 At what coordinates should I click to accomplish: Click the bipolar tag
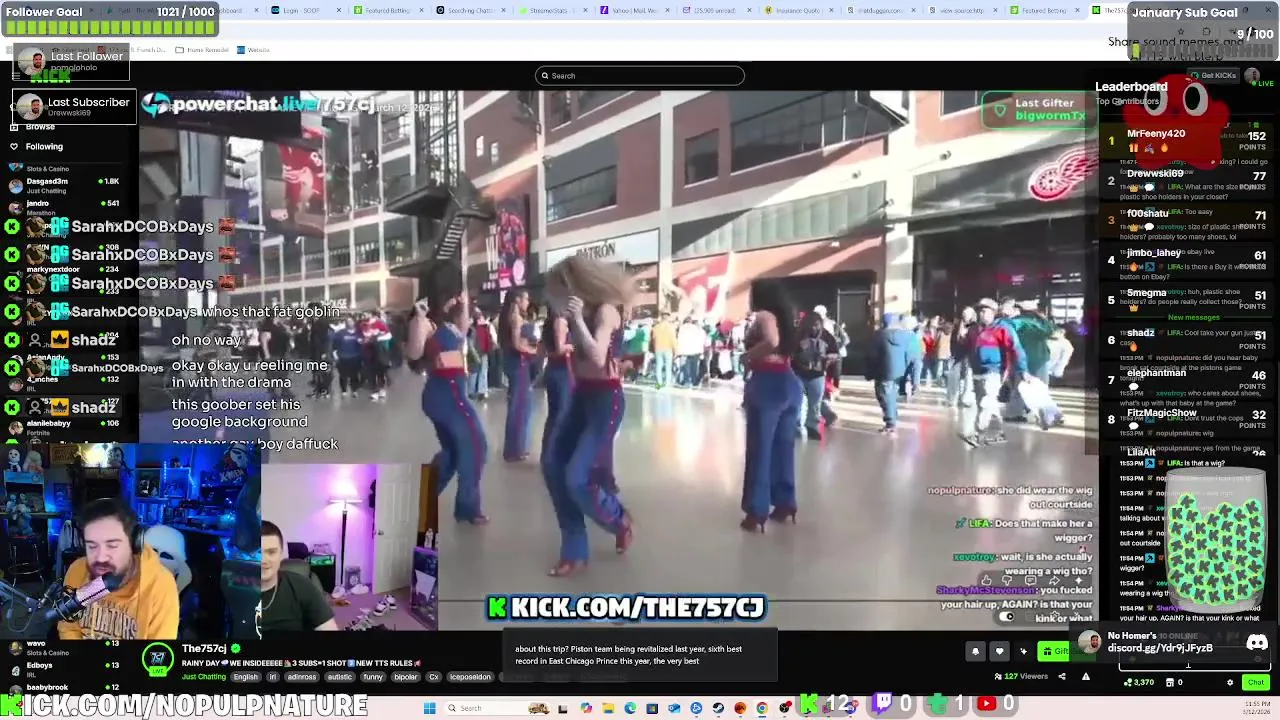click(406, 677)
